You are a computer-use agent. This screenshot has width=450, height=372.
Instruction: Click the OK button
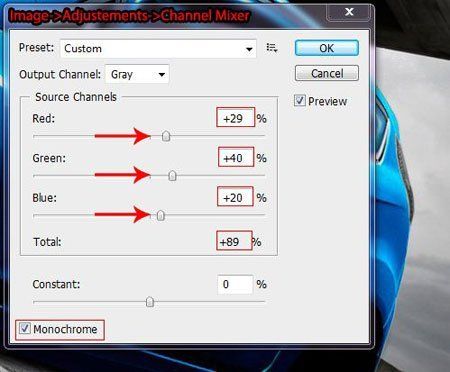pos(327,48)
